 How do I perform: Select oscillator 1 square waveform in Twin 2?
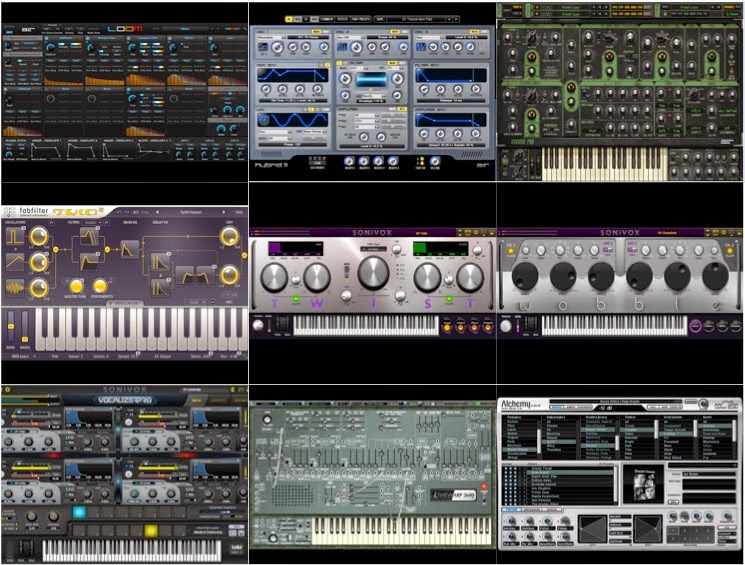coord(15,236)
